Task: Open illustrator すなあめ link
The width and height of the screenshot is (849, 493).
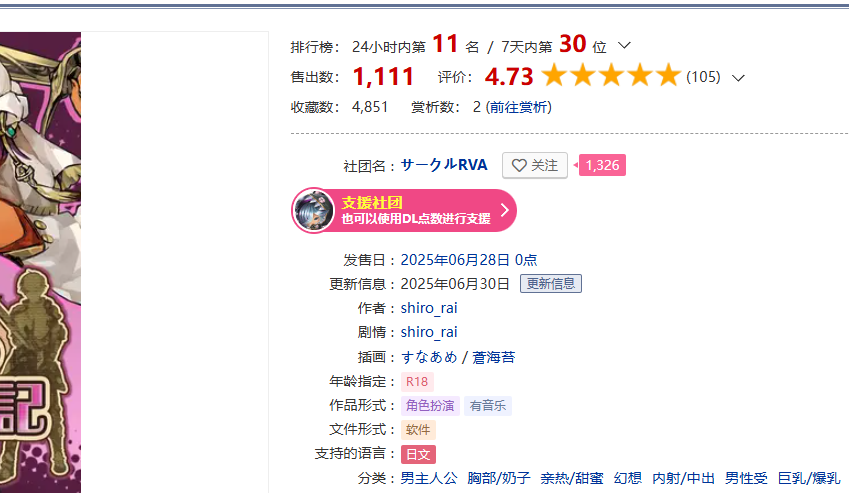Action: (429, 357)
